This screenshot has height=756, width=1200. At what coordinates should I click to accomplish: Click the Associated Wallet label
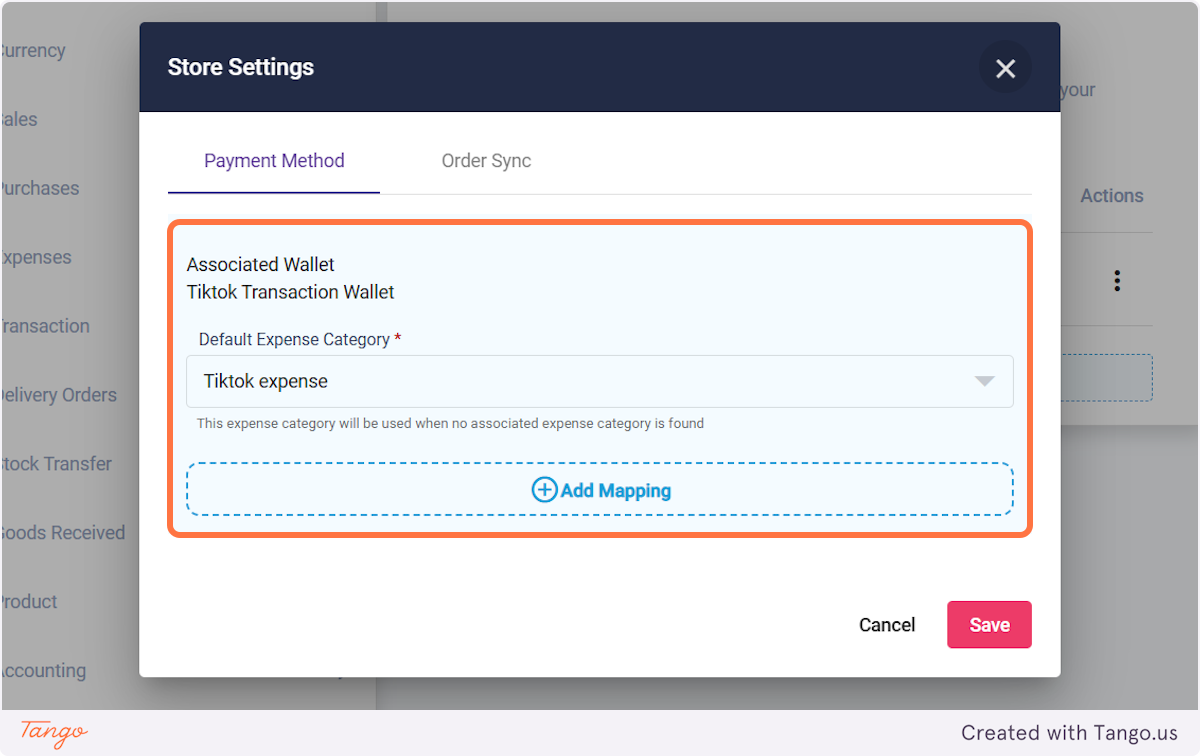tap(260, 265)
